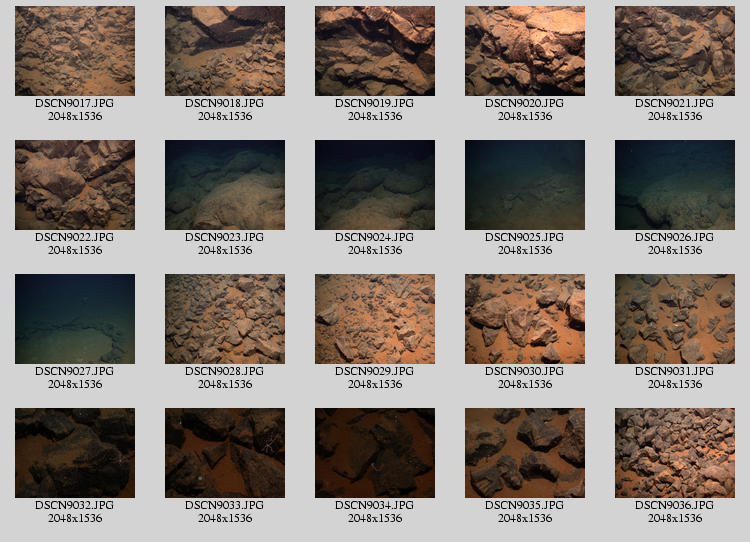
Task: Select thumbnail DSCN9021.JPG
Action: 675,51
